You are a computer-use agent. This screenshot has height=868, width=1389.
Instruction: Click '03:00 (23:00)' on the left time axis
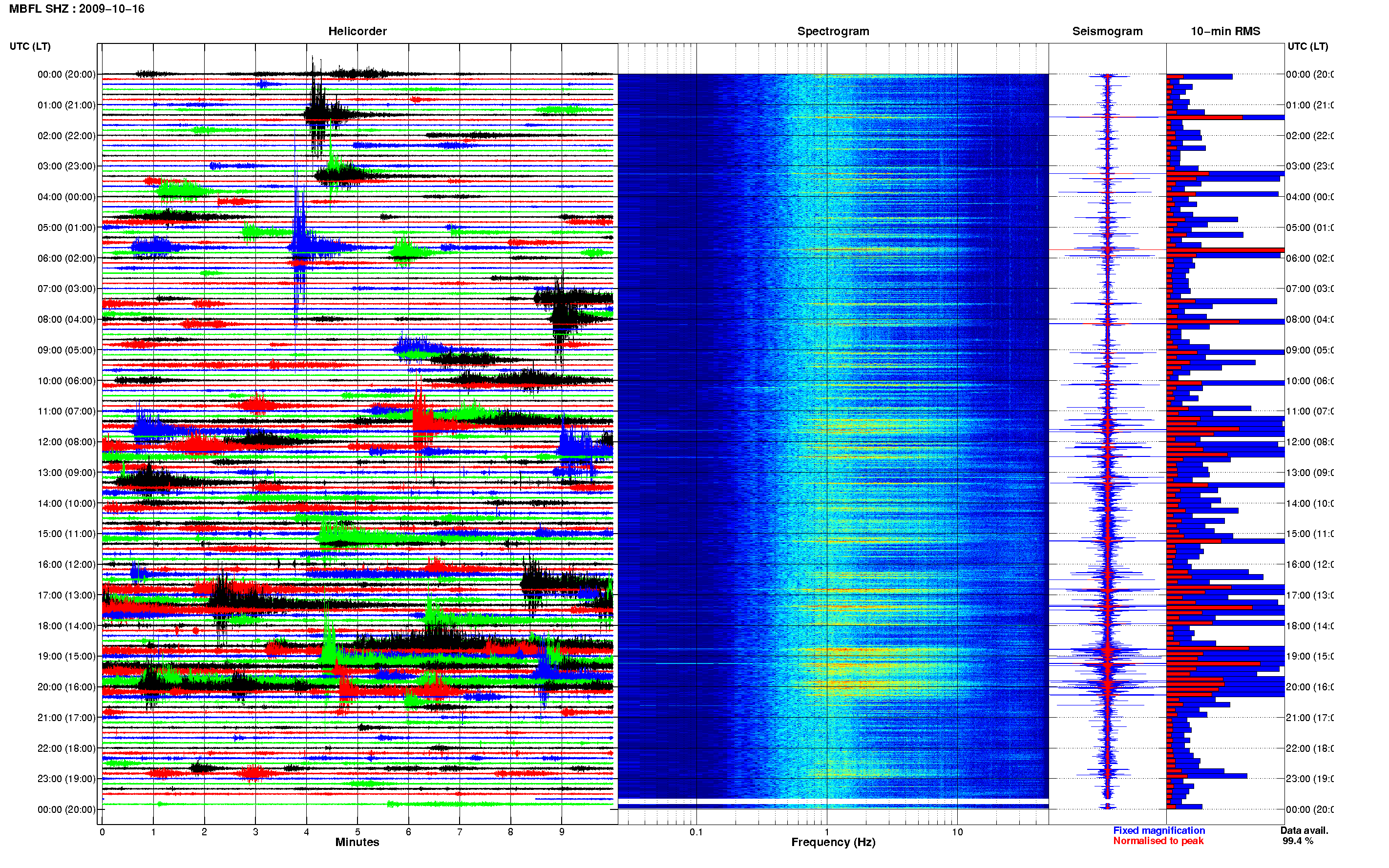pos(66,166)
